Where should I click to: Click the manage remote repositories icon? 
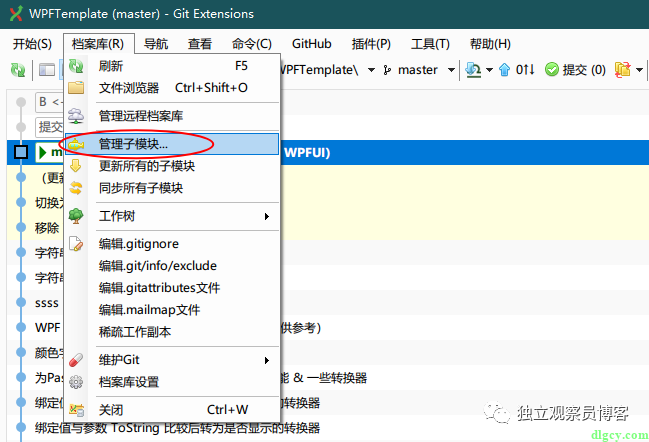[76, 116]
